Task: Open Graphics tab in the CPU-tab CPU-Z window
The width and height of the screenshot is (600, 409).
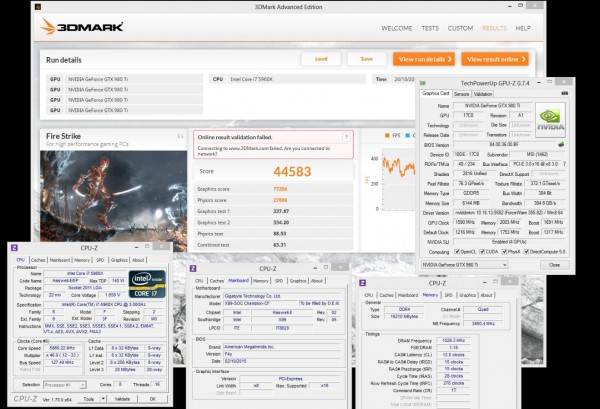Action: point(119,260)
